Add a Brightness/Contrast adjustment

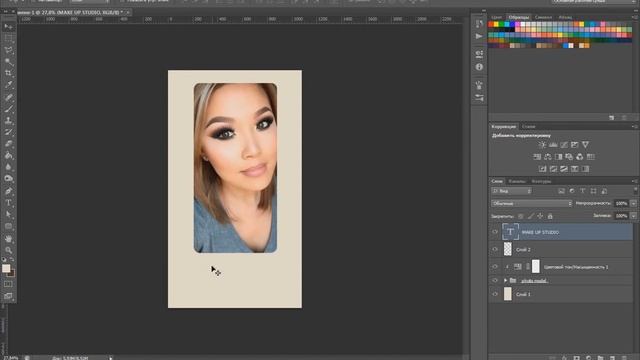[542, 144]
